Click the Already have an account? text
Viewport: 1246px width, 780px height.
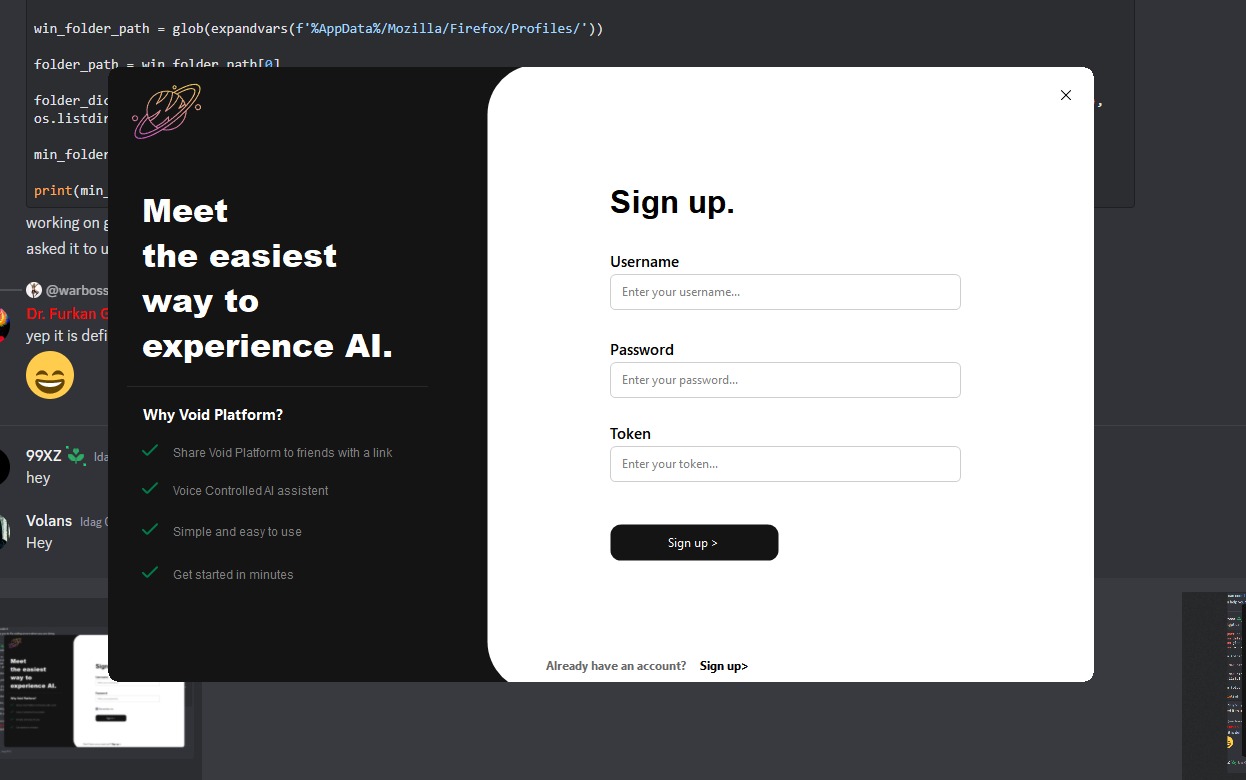pos(616,666)
